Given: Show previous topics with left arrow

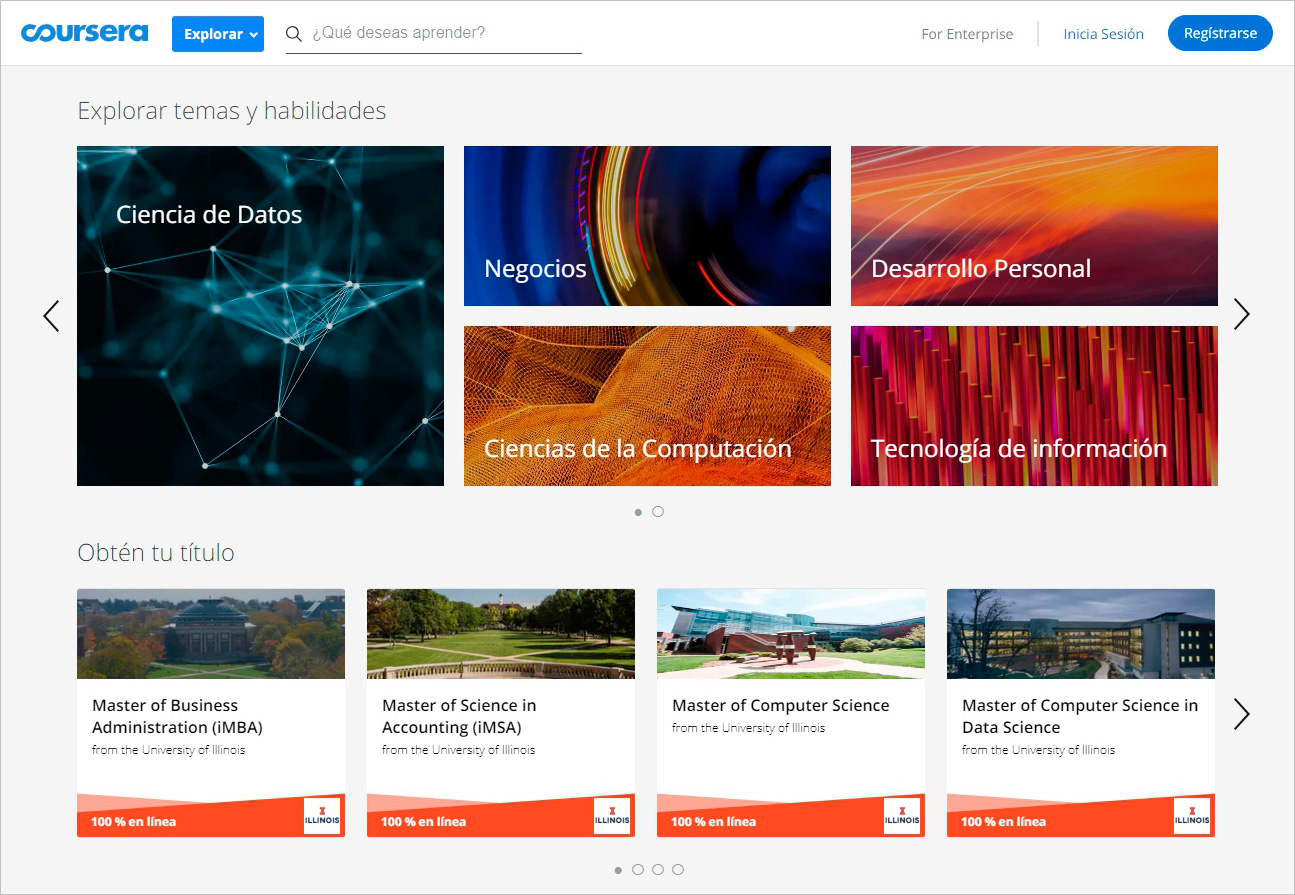Looking at the screenshot, I should click(x=51, y=316).
